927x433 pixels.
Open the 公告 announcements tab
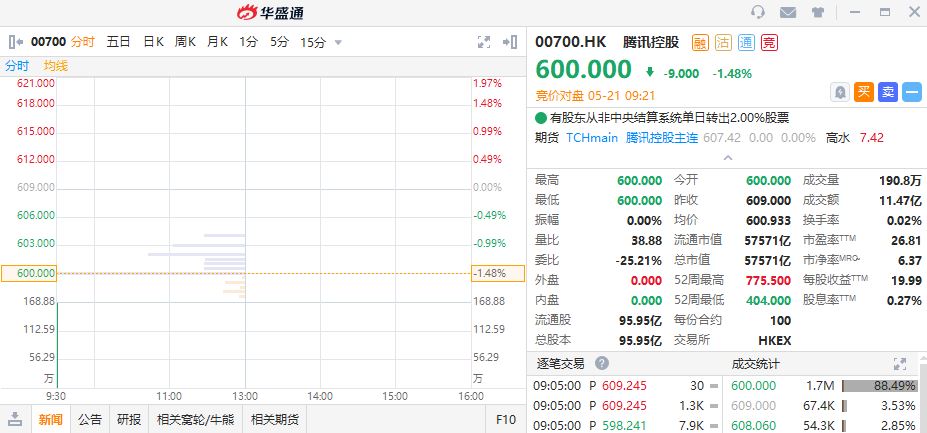click(x=90, y=419)
